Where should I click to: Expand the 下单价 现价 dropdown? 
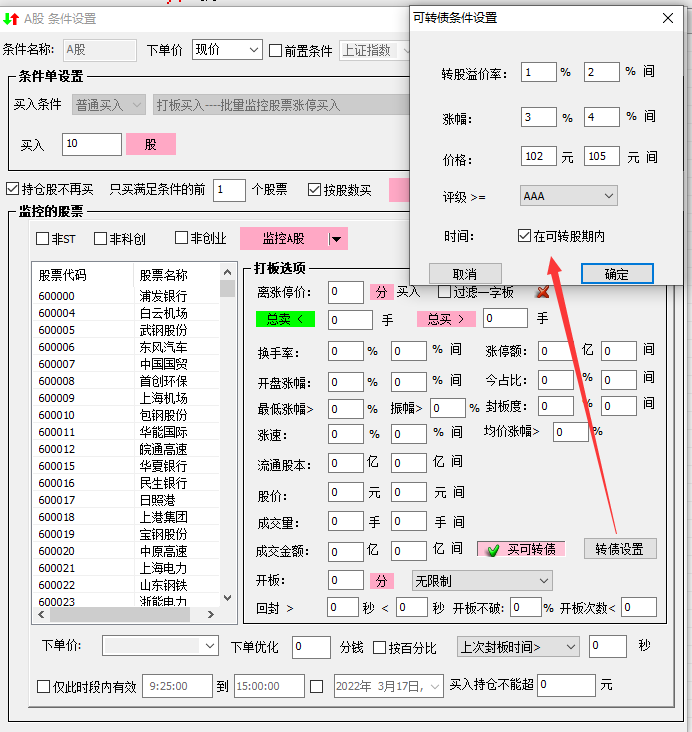tap(226, 50)
